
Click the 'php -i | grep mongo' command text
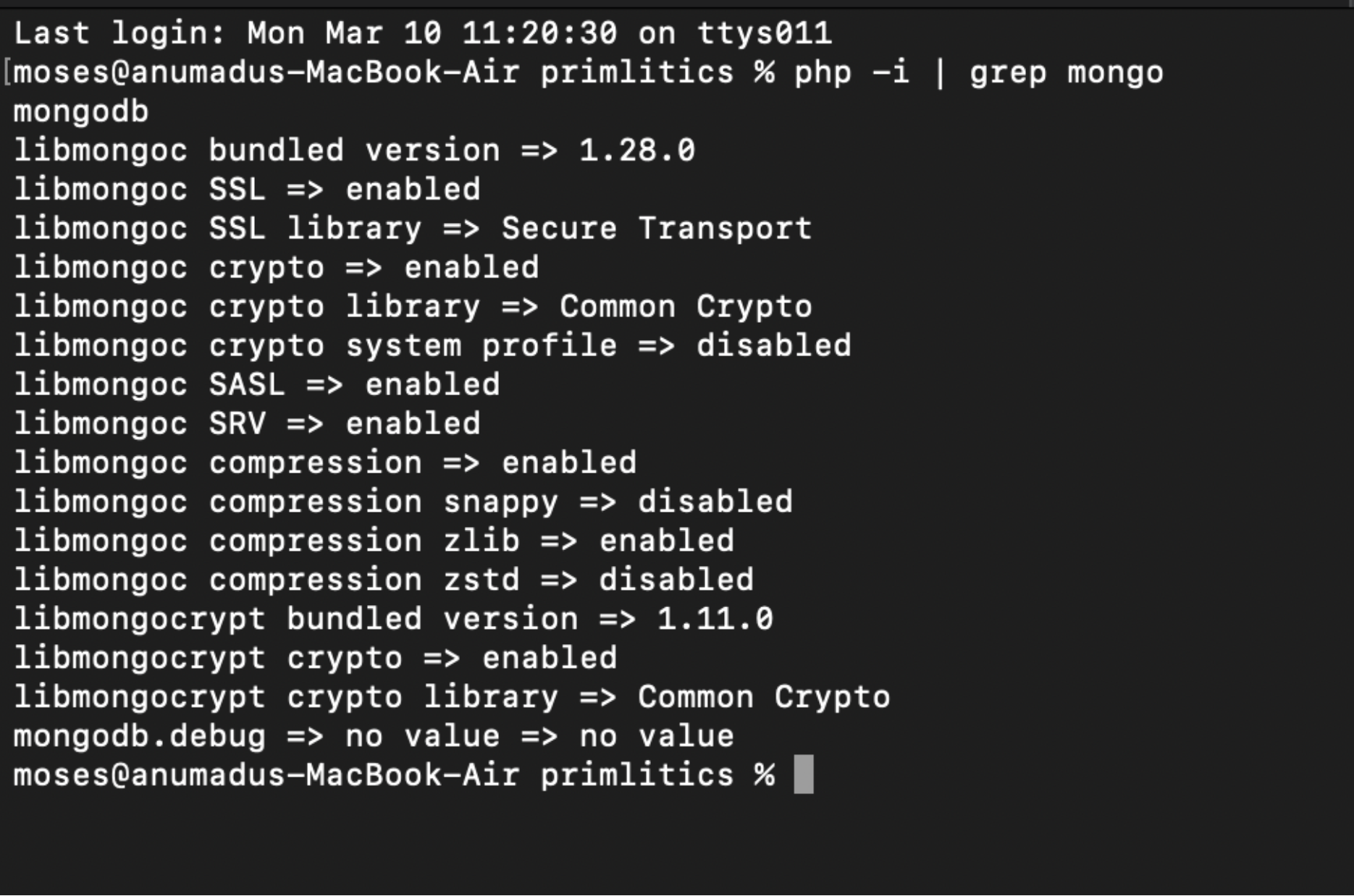[978, 73]
